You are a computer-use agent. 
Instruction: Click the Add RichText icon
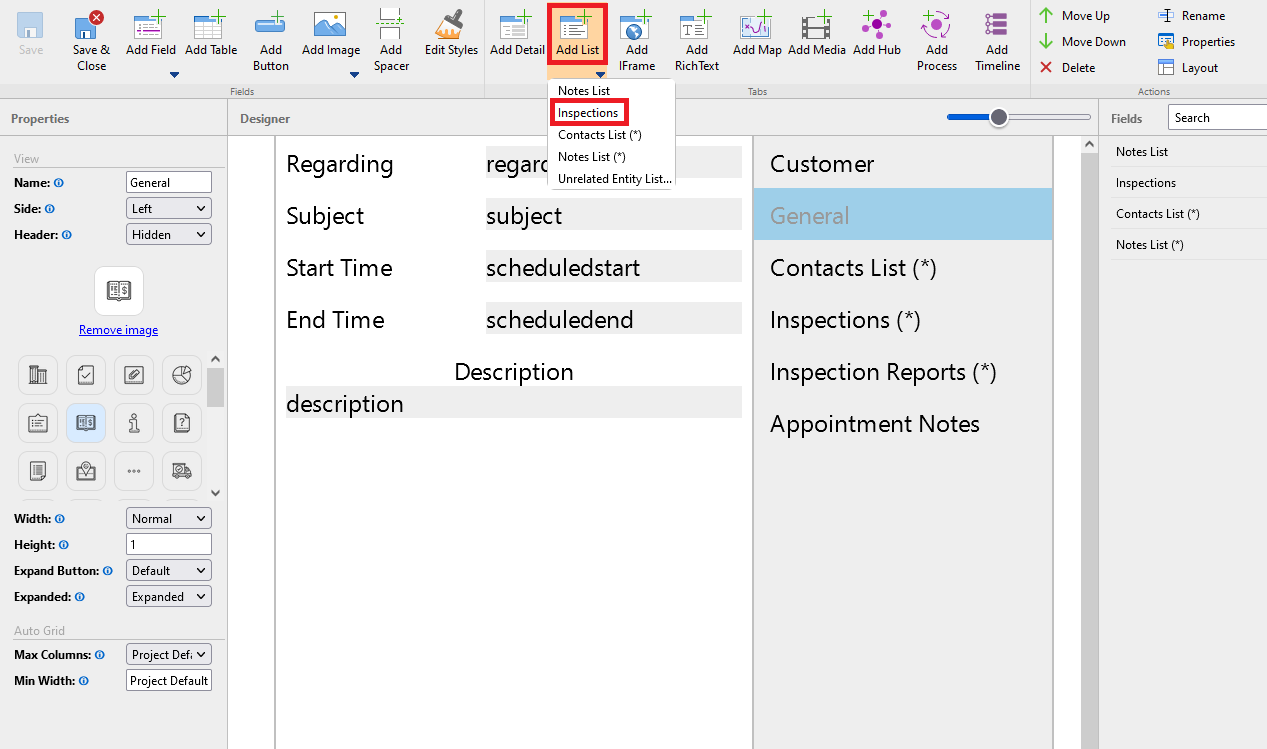696,25
